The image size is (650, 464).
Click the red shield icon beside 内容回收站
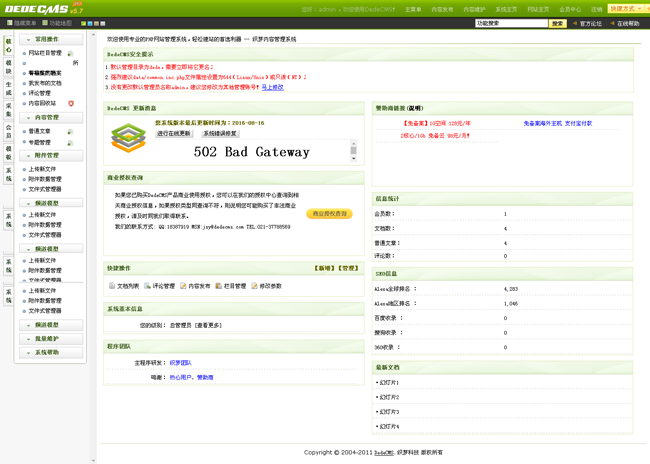tap(71, 103)
